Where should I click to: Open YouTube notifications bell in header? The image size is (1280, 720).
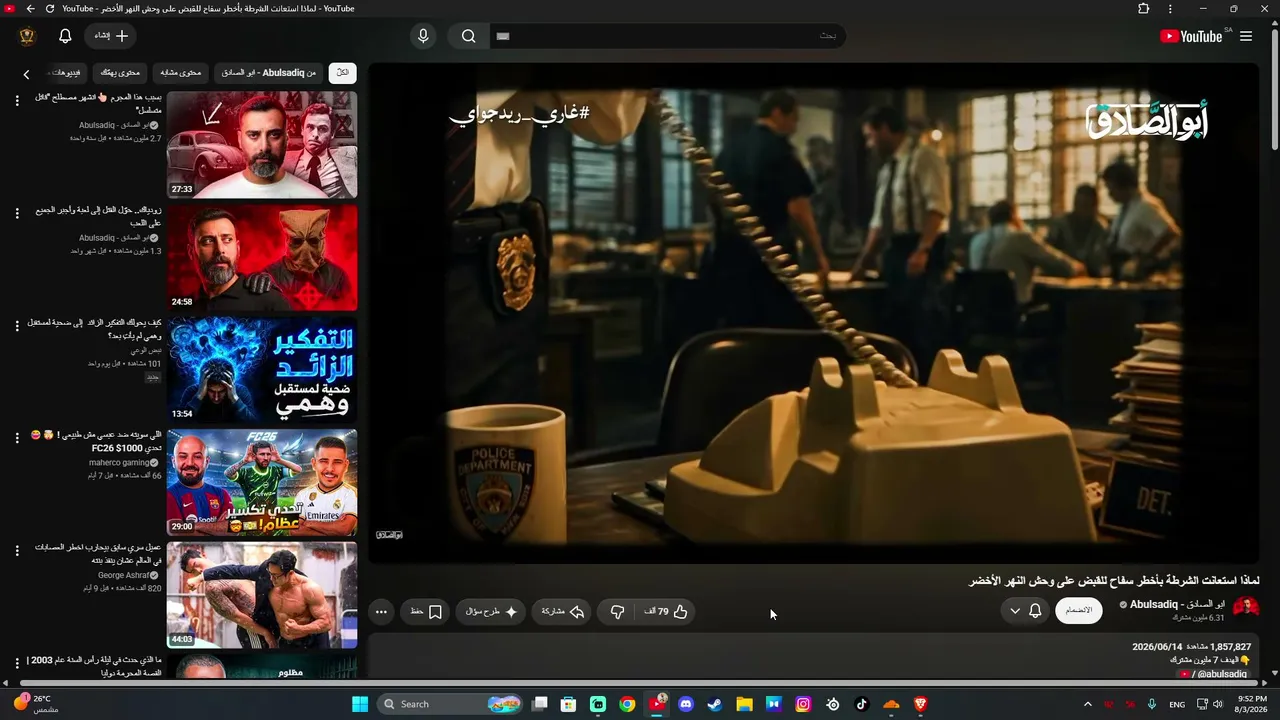[65, 36]
